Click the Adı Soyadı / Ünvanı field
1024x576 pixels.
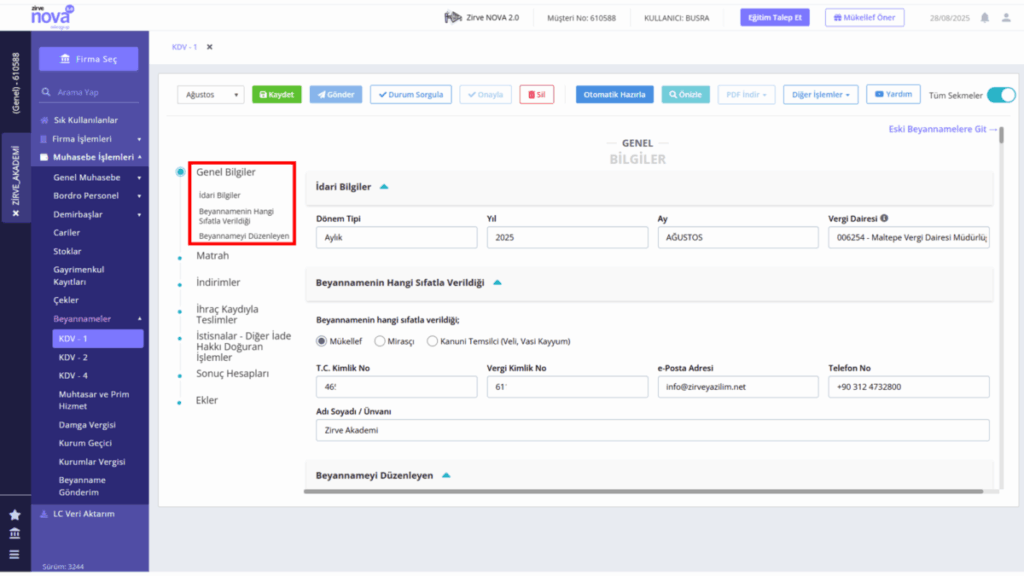click(652, 430)
